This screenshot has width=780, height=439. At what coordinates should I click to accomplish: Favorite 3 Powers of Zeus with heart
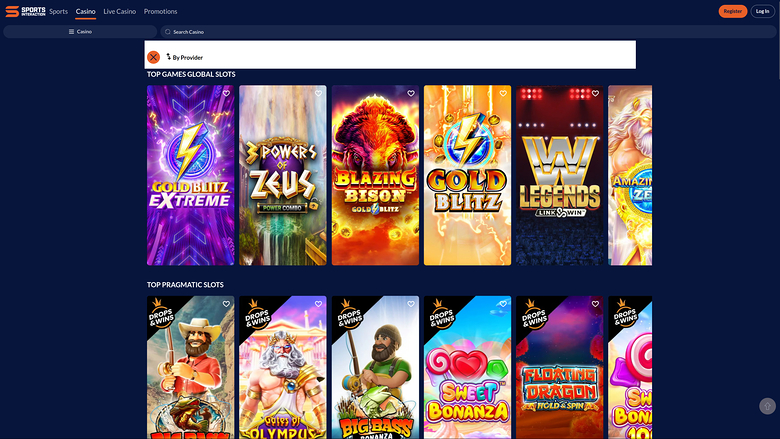point(318,93)
